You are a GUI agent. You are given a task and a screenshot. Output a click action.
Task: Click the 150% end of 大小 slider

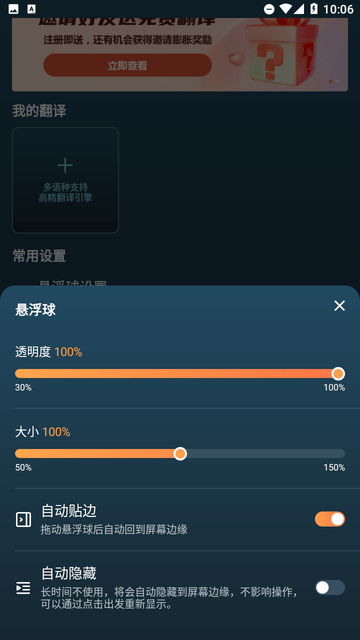(334, 467)
